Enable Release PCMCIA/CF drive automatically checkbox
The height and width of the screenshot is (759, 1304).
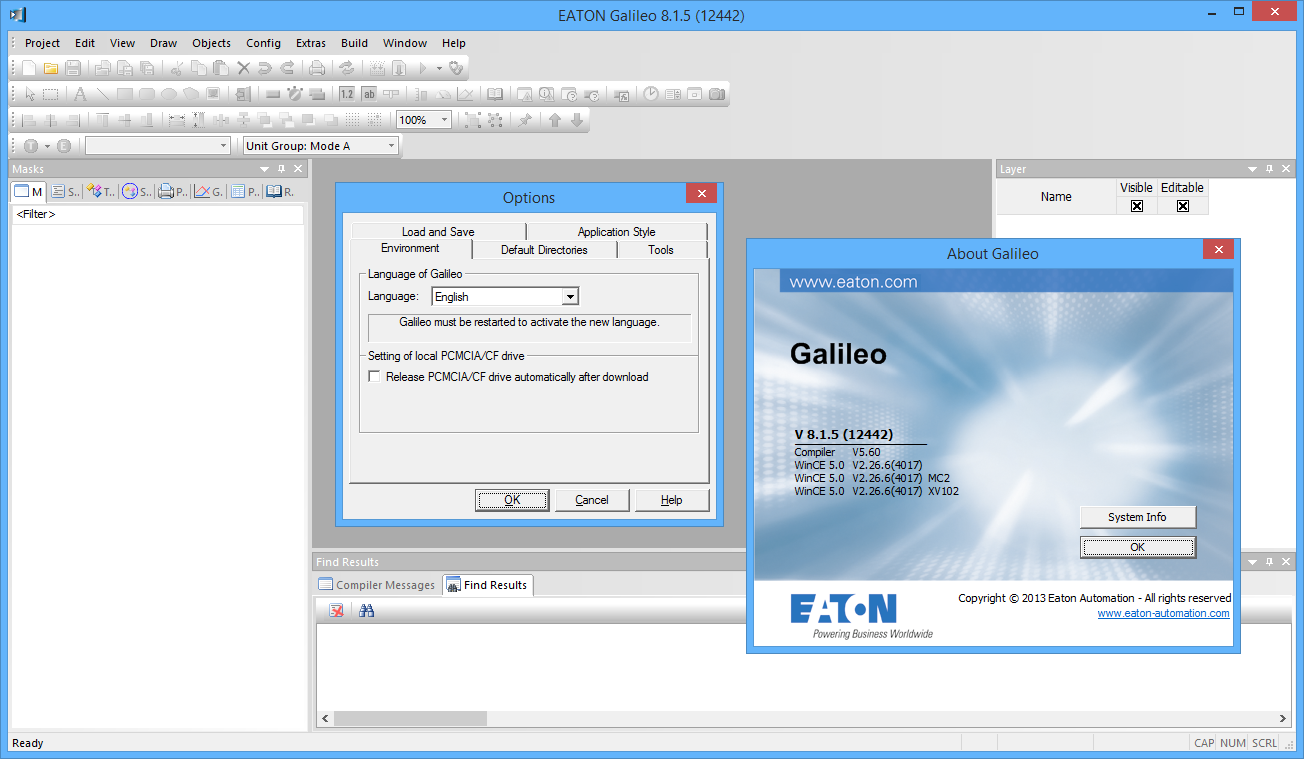(x=374, y=377)
